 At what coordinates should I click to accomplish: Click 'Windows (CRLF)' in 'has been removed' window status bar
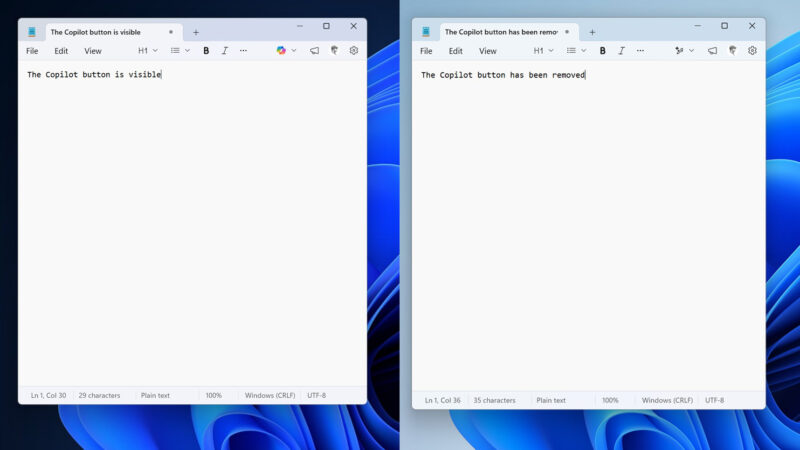[x=667, y=401]
